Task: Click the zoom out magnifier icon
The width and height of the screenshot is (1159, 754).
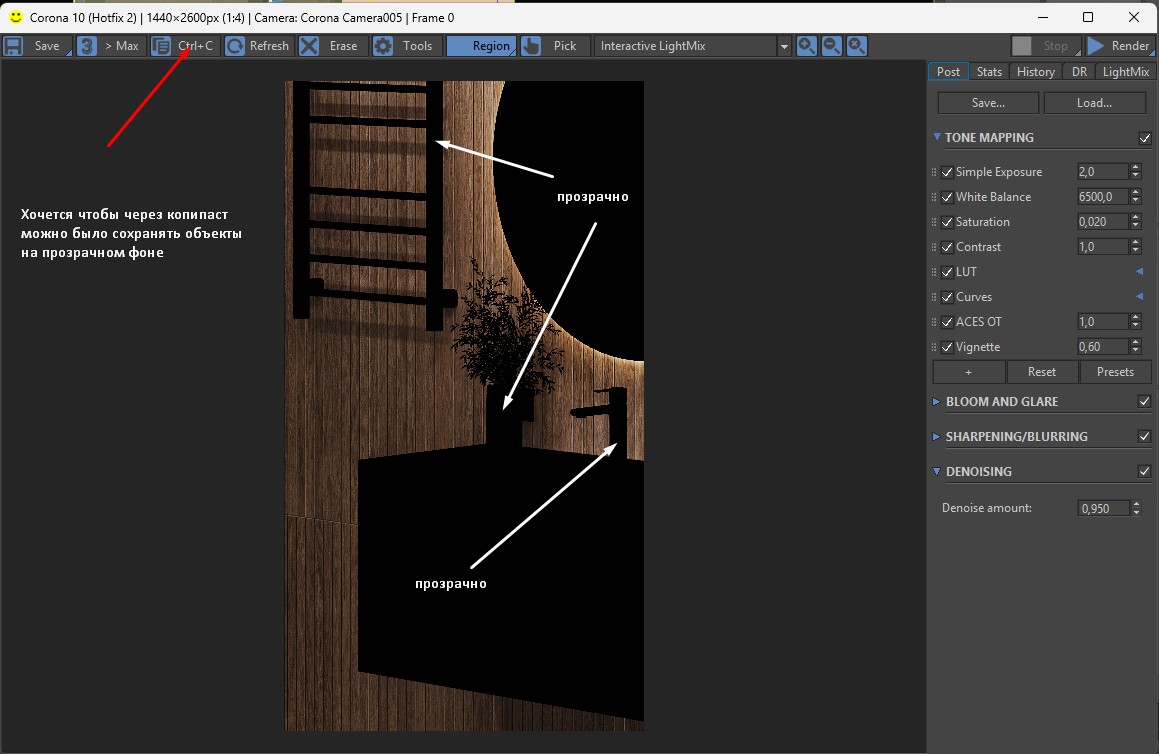Action: coord(832,46)
